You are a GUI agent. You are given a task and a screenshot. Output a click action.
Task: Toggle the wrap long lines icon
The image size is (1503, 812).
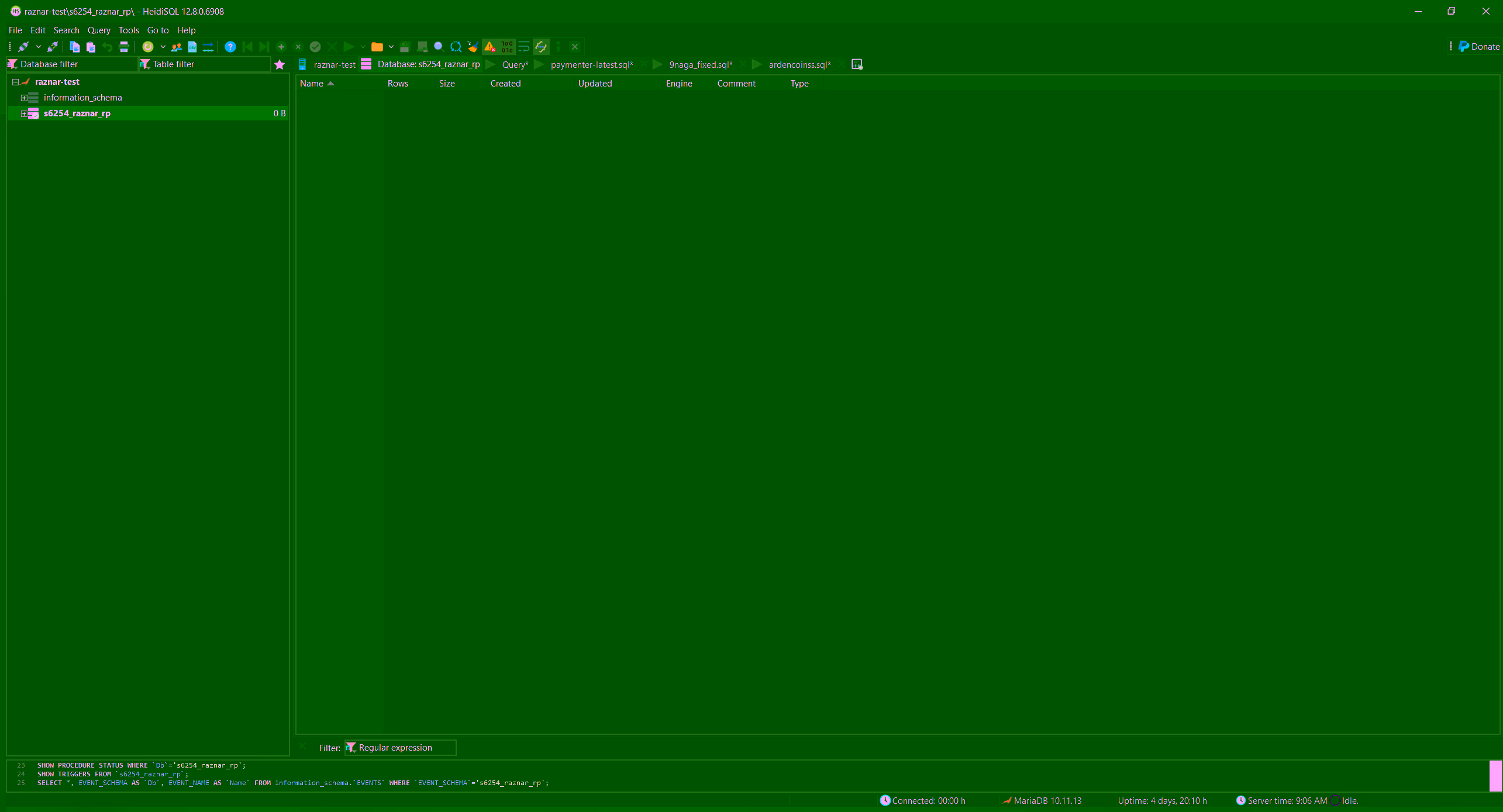tap(524, 47)
